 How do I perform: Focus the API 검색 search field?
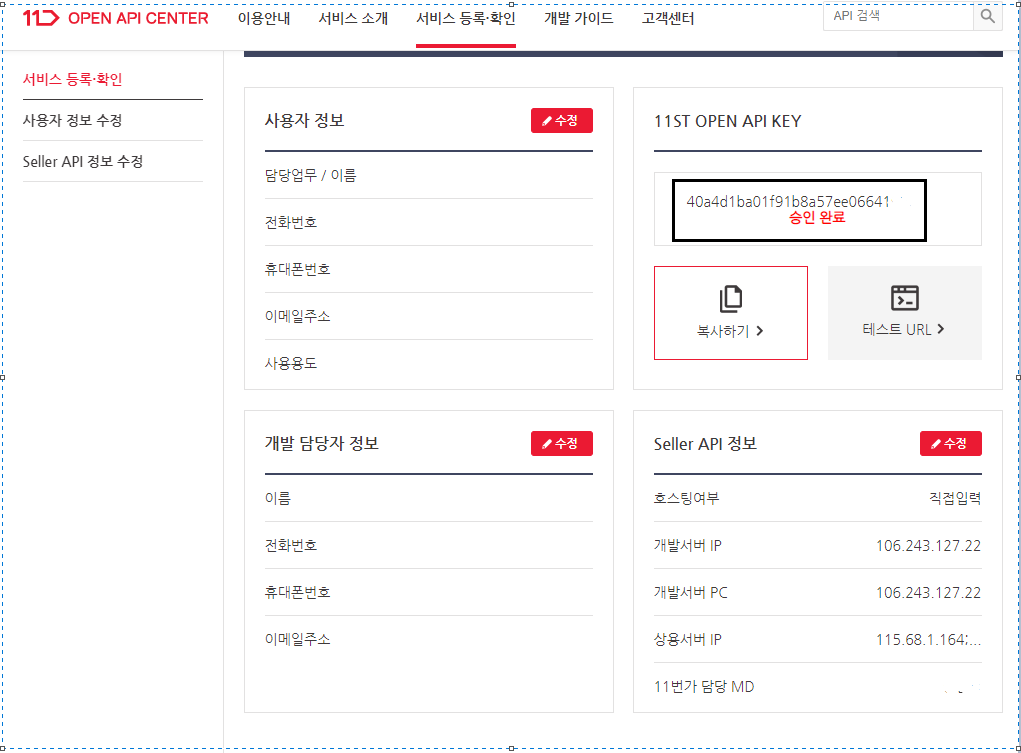[x=899, y=16]
